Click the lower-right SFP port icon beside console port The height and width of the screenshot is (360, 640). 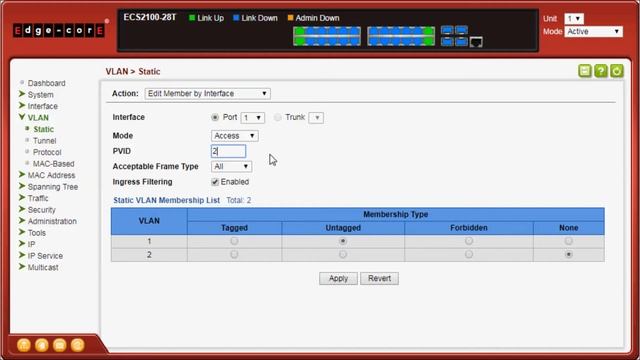pyautogui.click(x=462, y=41)
